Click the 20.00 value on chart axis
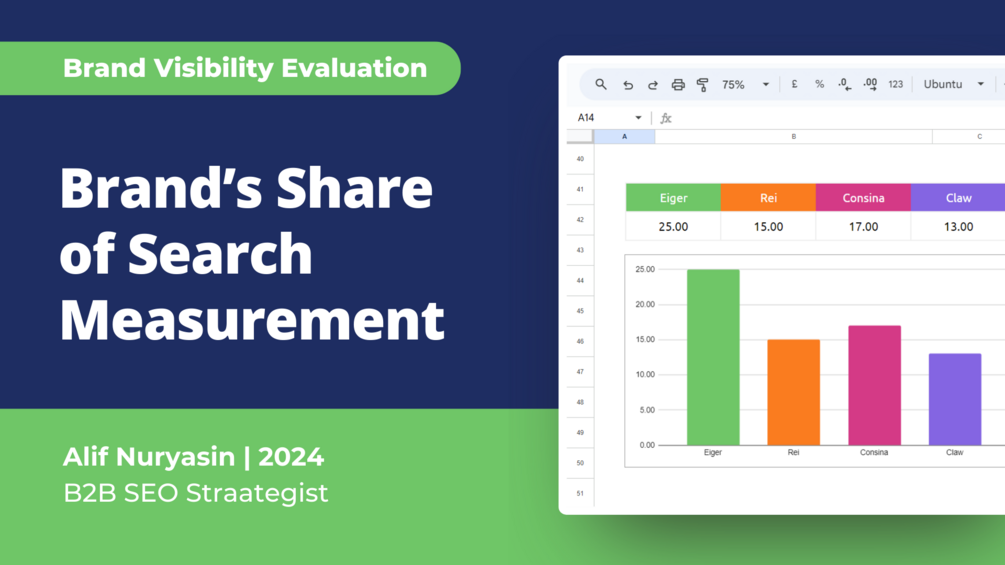The height and width of the screenshot is (565, 1005). click(x=645, y=304)
